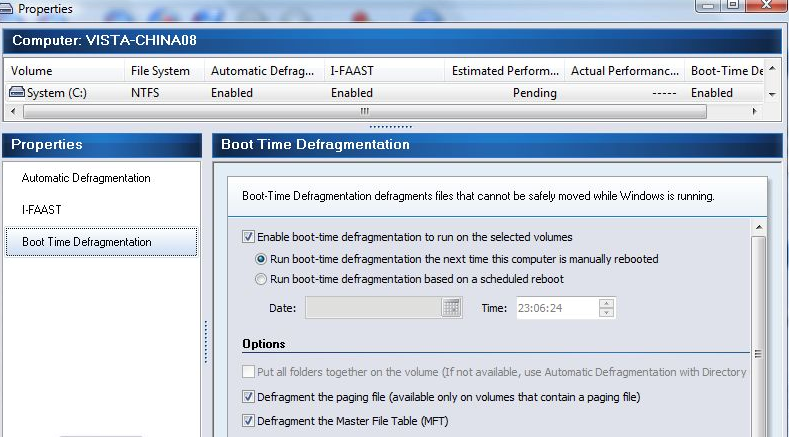789x437 pixels.
Task: Uncheck Enable boot-time defragmentation checkbox
Action: pos(248,237)
